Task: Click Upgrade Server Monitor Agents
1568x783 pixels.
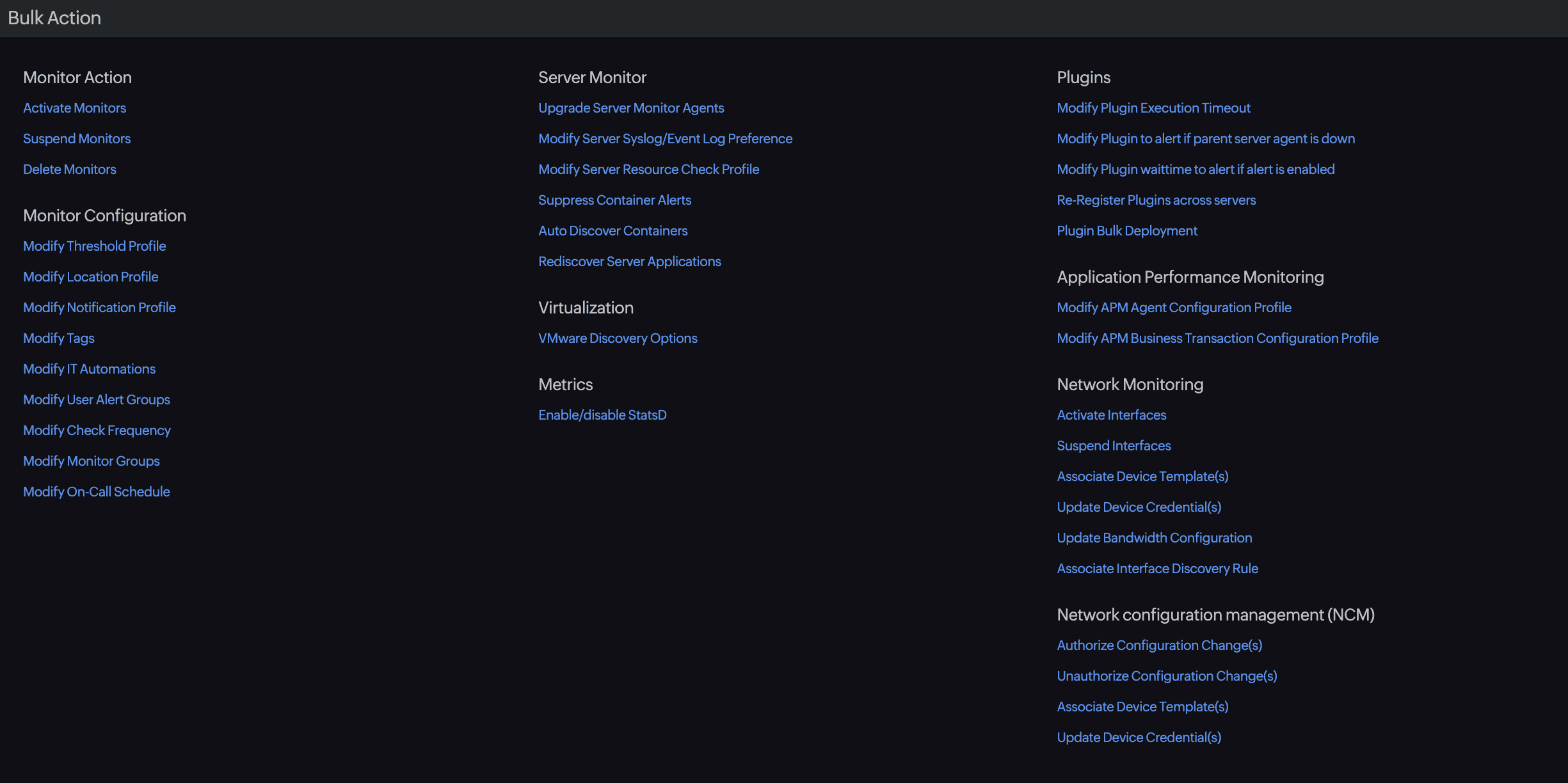Action: point(631,108)
